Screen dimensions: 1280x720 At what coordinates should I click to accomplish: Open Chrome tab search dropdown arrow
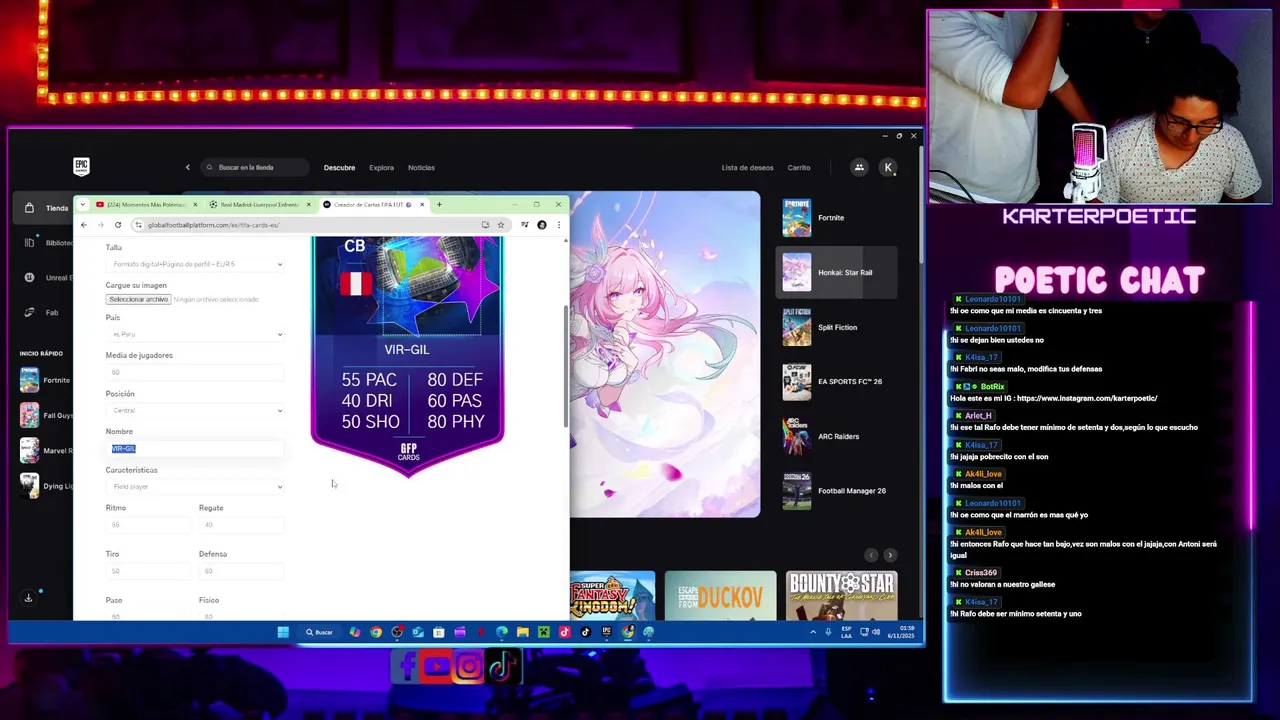[83, 204]
